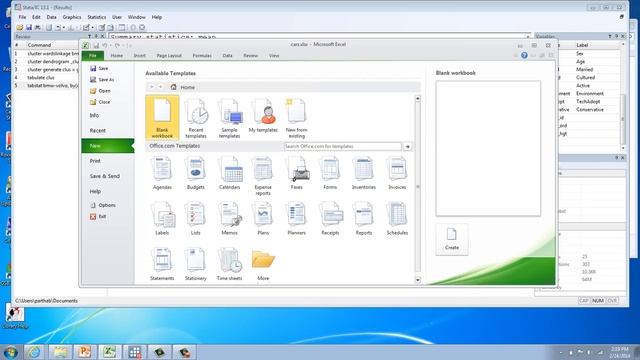Open Excel Options

103,205
